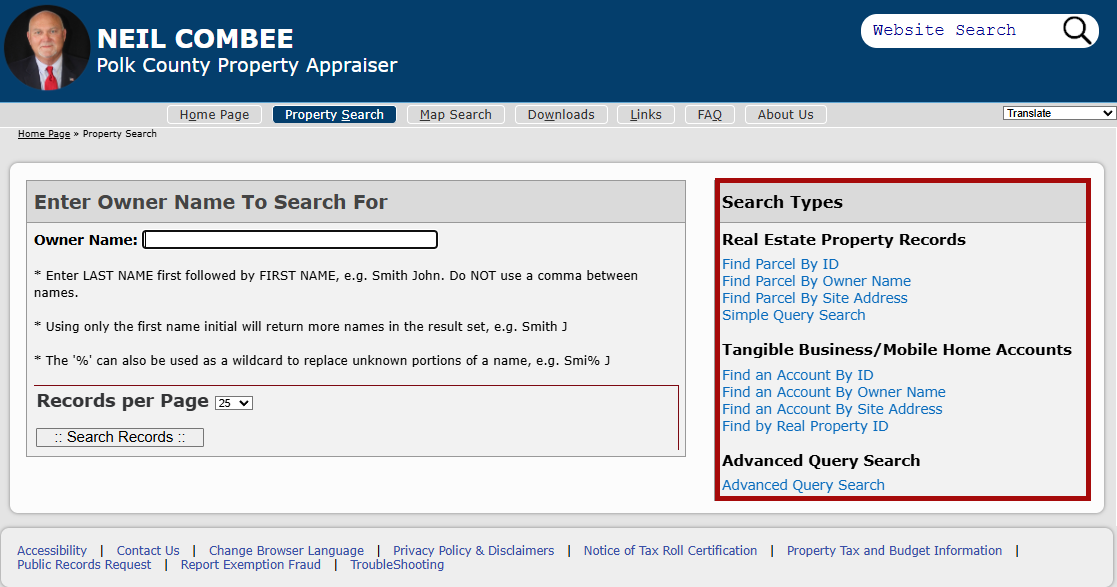
Task: Switch to the Map Search tab
Action: click(x=455, y=114)
